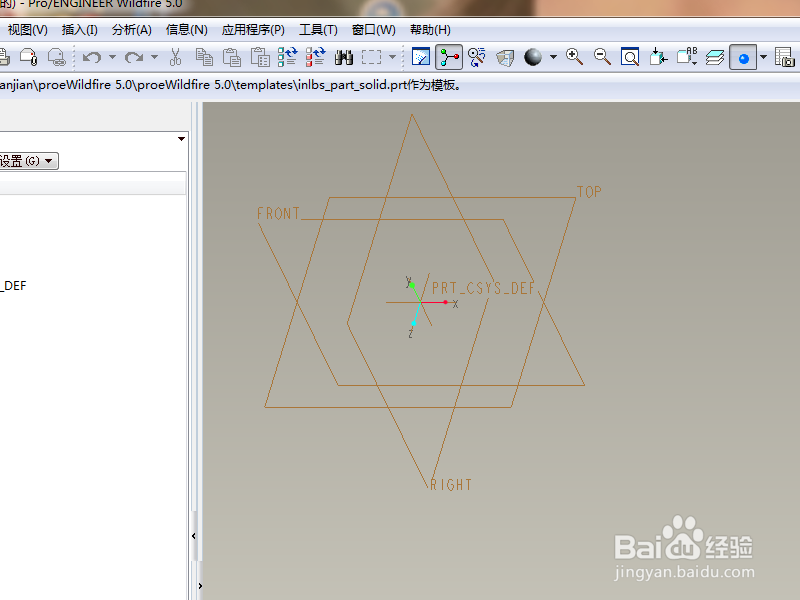Click the lower sash expand arrow
800x600 pixels.
[x=200, y=586]
